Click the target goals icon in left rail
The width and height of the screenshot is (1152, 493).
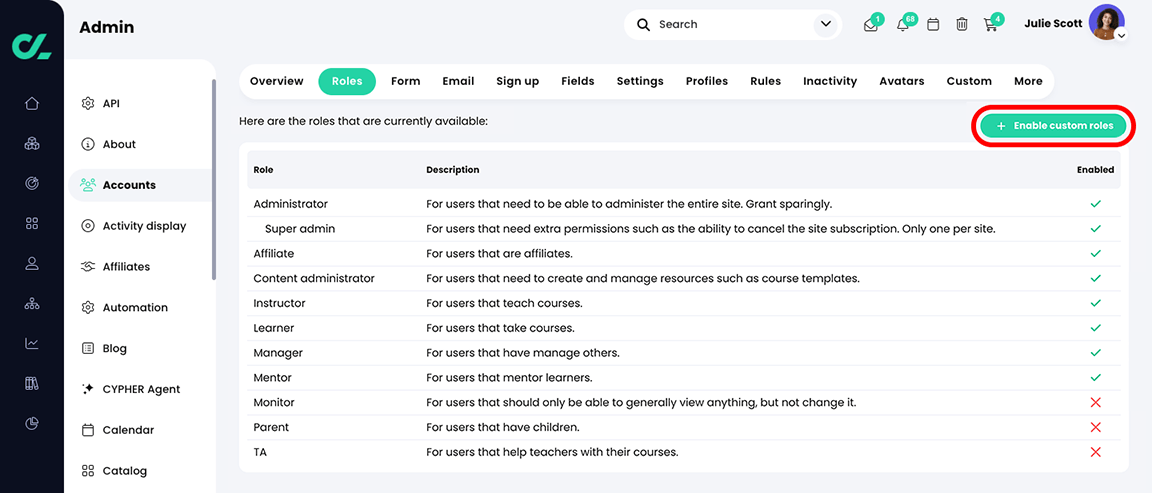(32, 183)
